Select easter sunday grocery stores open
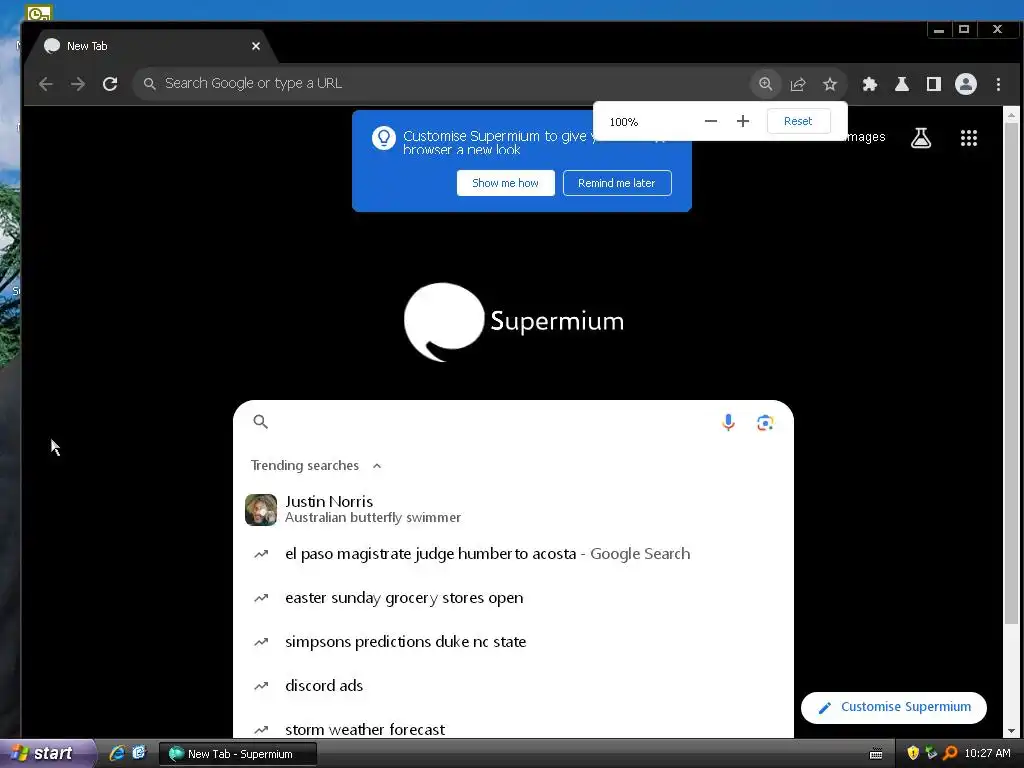 [x=513, y=598]
